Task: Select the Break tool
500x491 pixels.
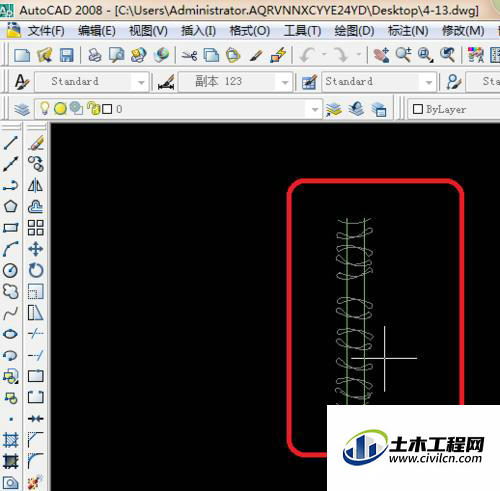Action: (x=36, y=398)
